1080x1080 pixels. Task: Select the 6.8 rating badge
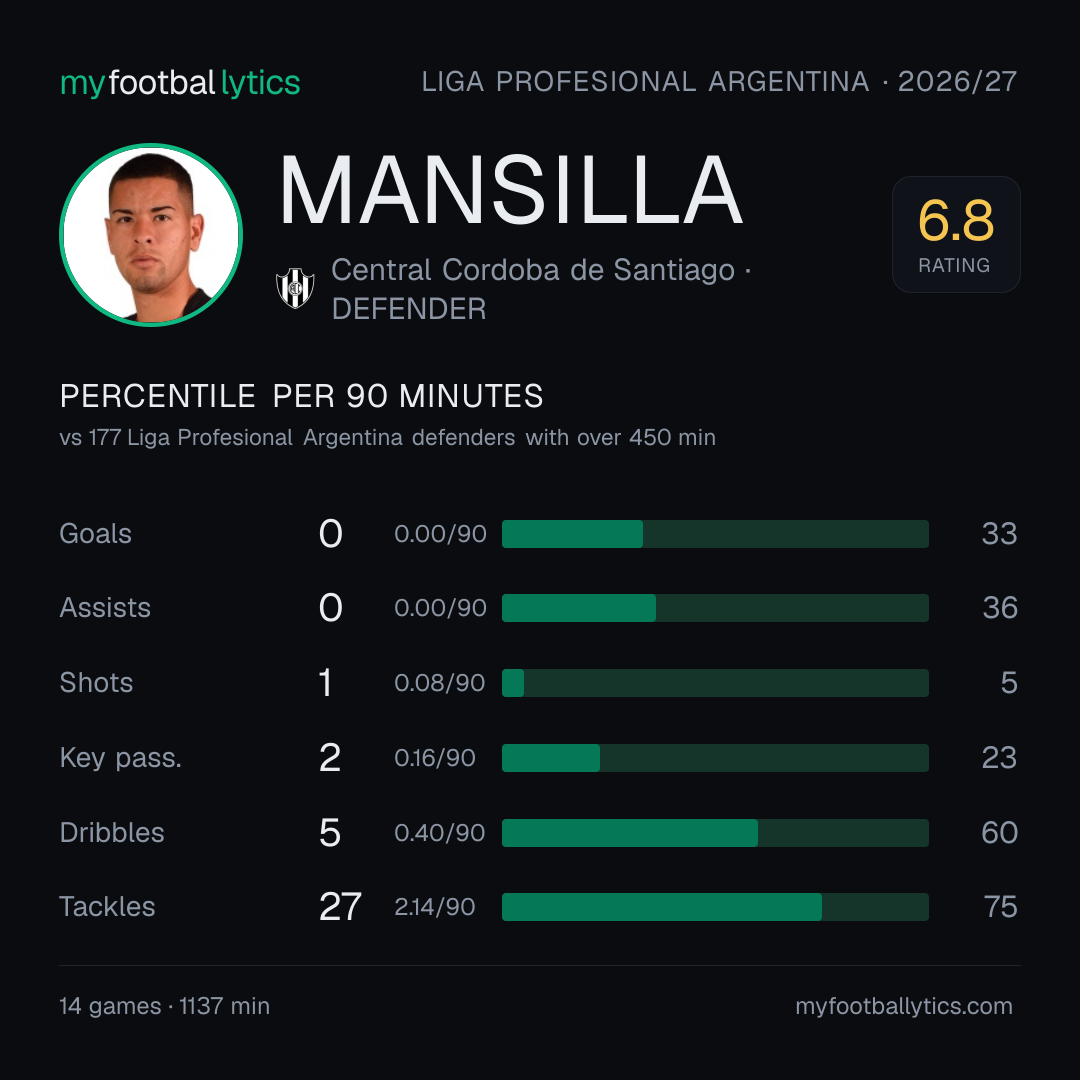click(x=956, y=234)
